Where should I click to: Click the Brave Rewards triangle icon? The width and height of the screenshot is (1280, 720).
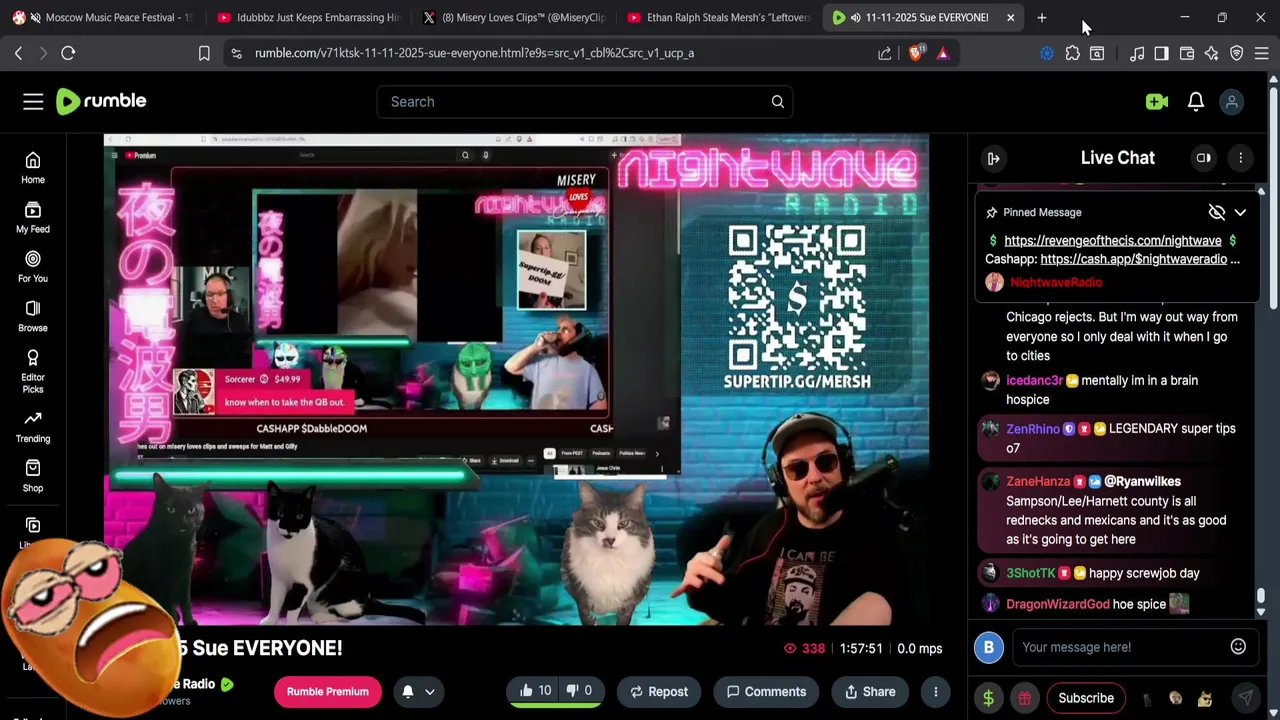pyautogui.click(x=943, y=53)
